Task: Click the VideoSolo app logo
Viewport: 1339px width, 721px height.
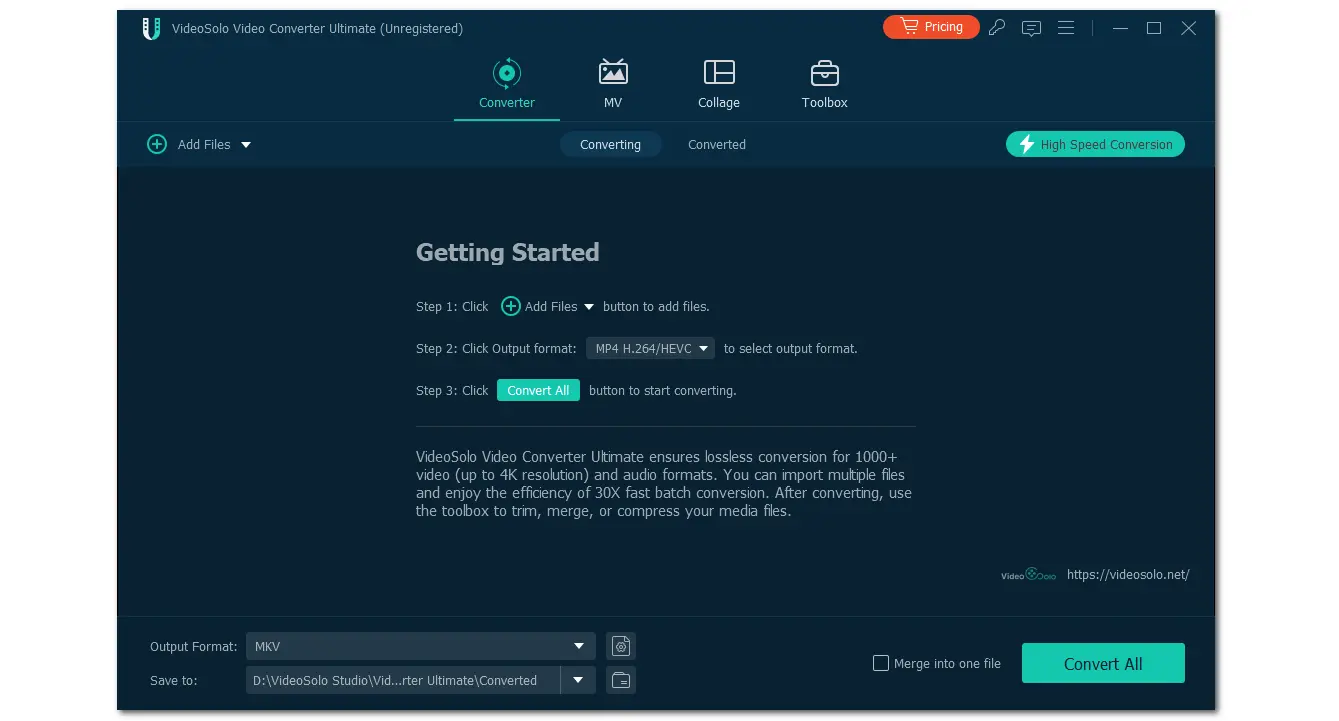Action: point(151,28)
